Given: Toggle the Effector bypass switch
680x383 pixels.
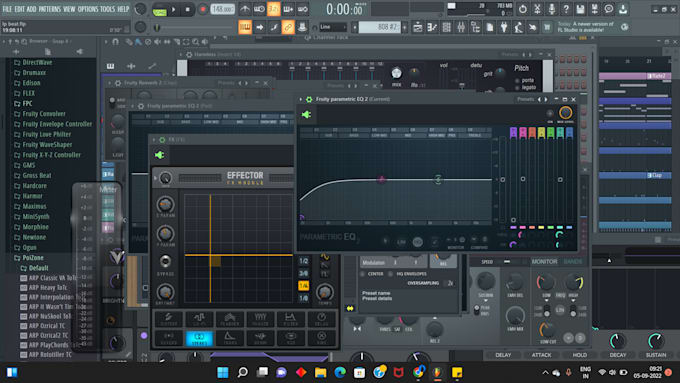Looking at the screenshot, I should coord(165,261).
